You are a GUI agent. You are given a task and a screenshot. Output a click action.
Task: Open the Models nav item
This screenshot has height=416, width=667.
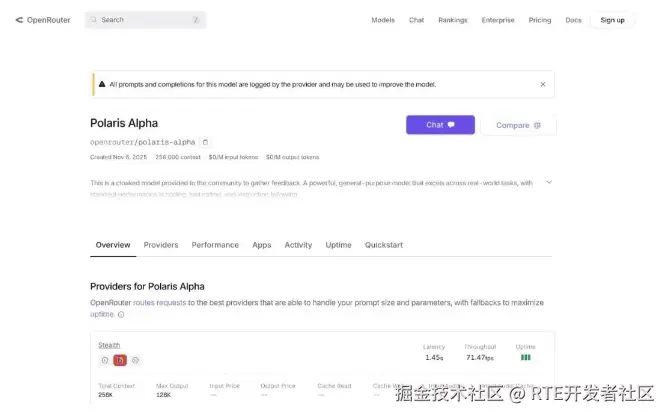tap(383, 20)
